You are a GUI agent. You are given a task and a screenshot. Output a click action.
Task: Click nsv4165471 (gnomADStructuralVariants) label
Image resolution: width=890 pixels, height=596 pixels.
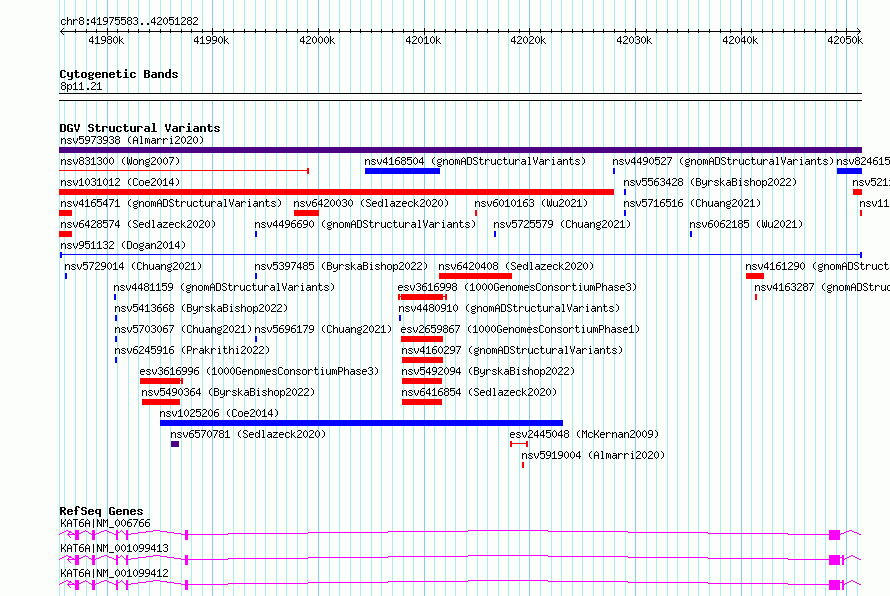coord(171,203)
